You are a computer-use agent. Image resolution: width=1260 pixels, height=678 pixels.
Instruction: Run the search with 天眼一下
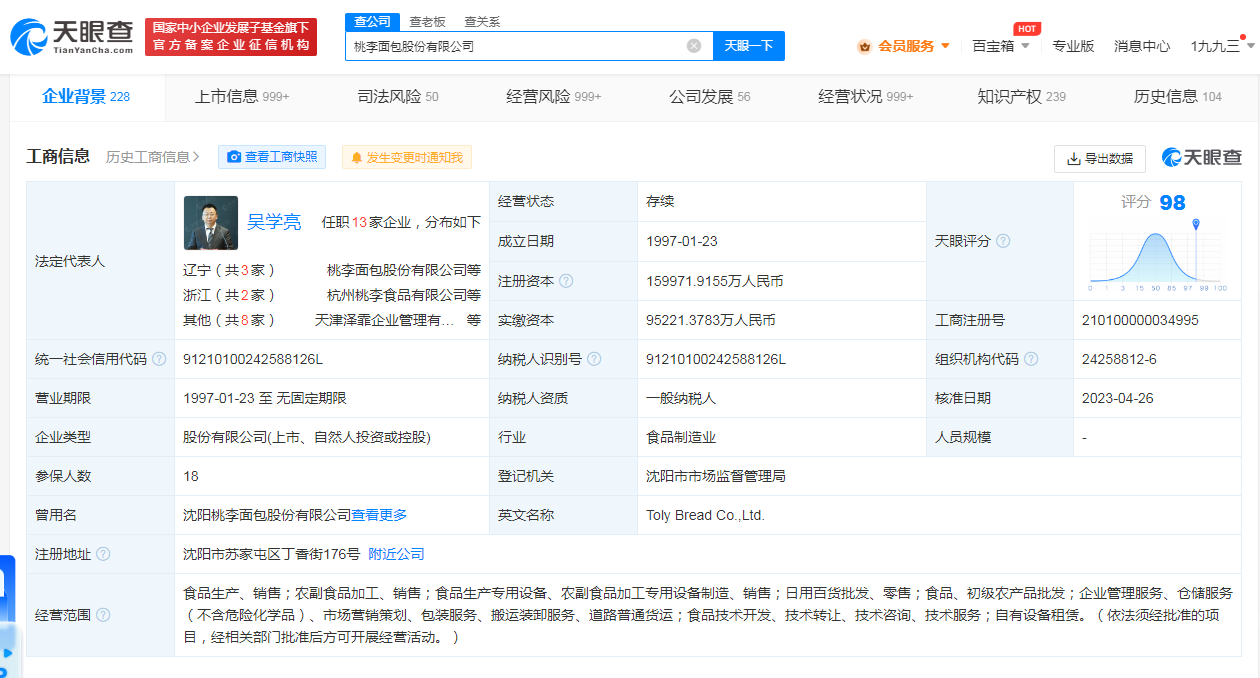pos(748,46)
